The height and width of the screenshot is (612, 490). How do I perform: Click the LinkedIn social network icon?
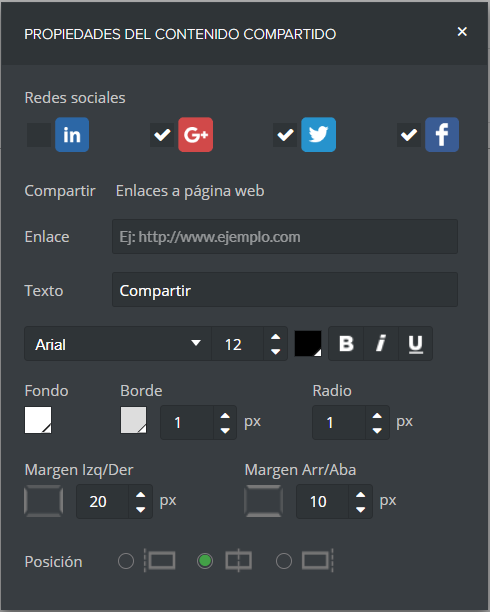tap(72, 135)
